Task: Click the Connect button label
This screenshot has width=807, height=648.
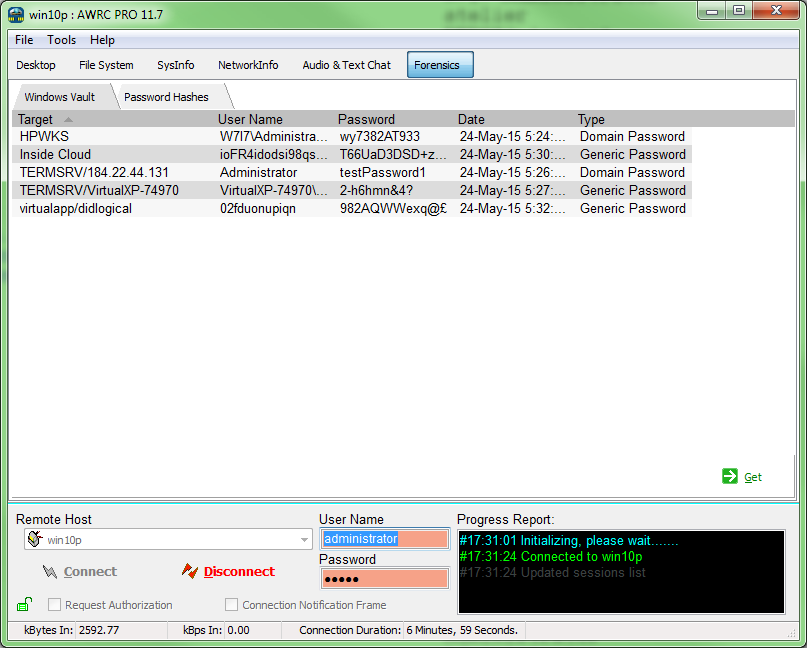Action: 90,571
